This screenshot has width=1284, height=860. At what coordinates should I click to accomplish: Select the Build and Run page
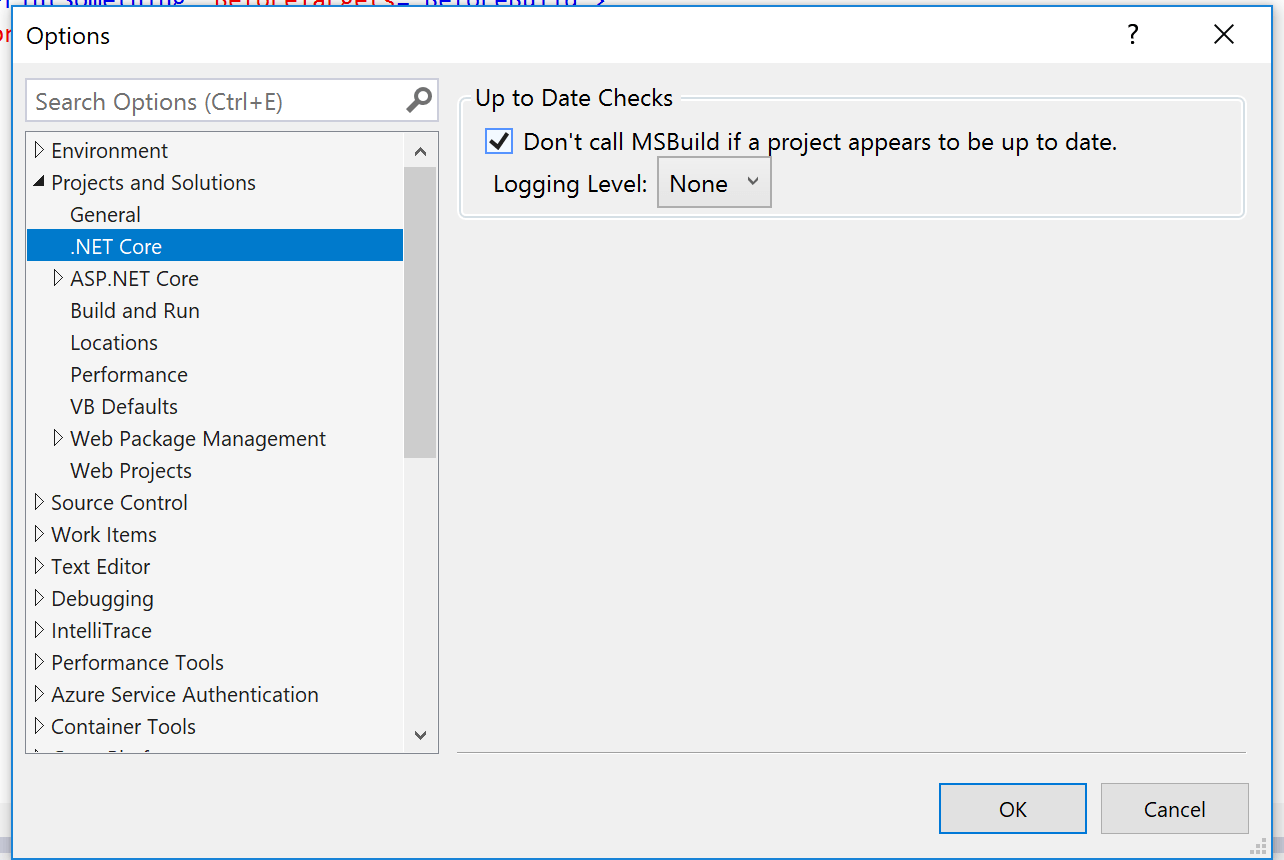(x=135, y=311)
